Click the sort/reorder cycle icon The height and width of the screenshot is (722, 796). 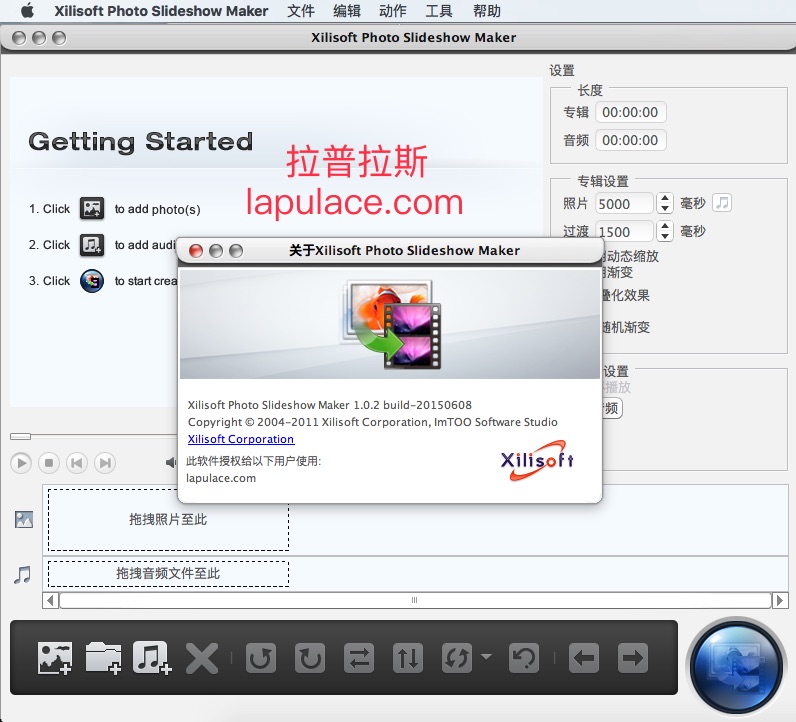[x=457, y=658]
